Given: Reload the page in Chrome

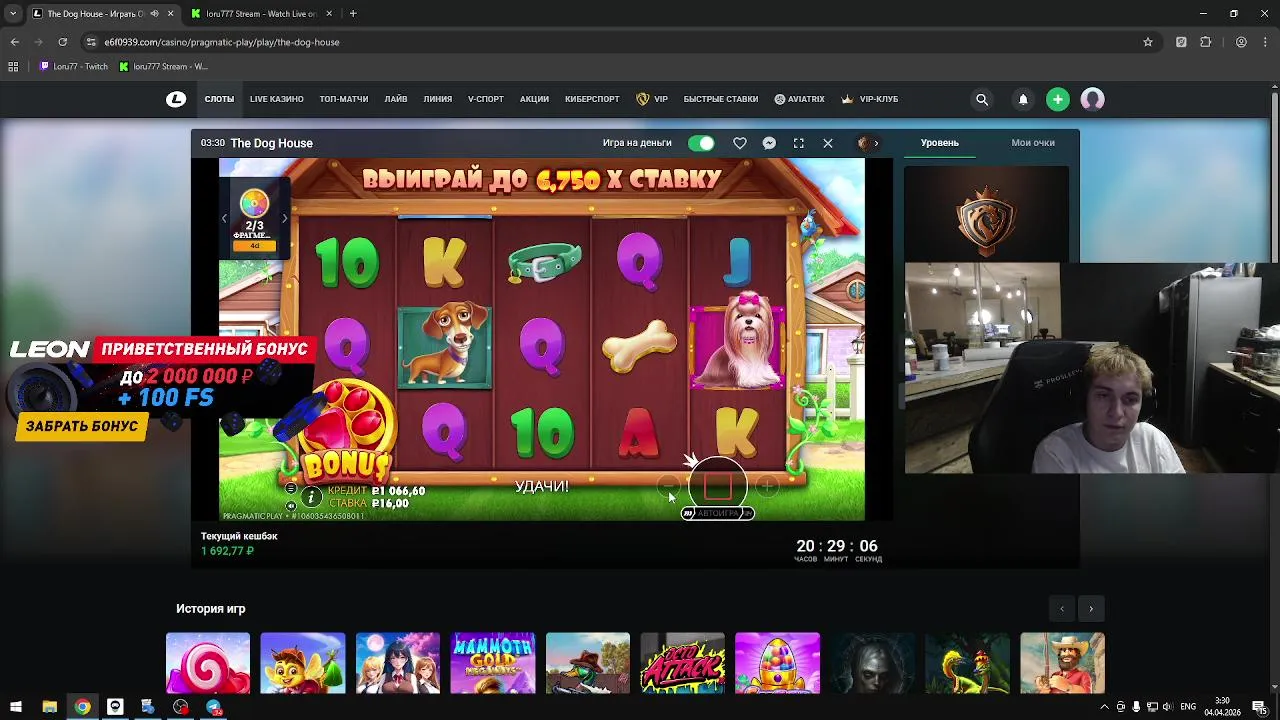Looking at the screenshot, I should pos(62,42).
